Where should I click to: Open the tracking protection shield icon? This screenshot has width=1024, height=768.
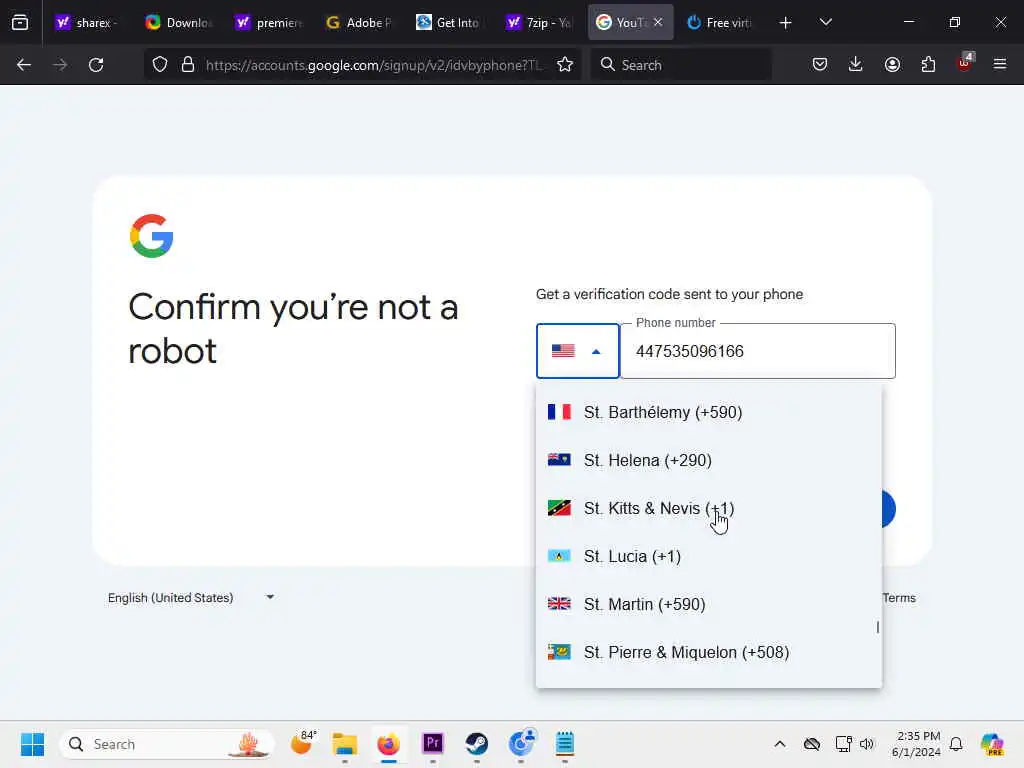(160, 65)
